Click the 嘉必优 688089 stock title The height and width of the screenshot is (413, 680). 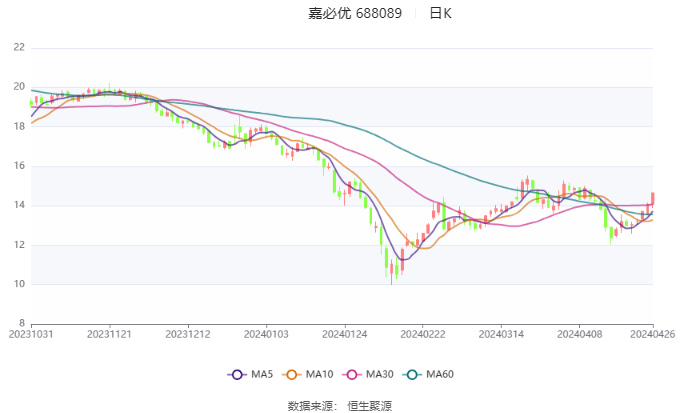pos(356,14)
